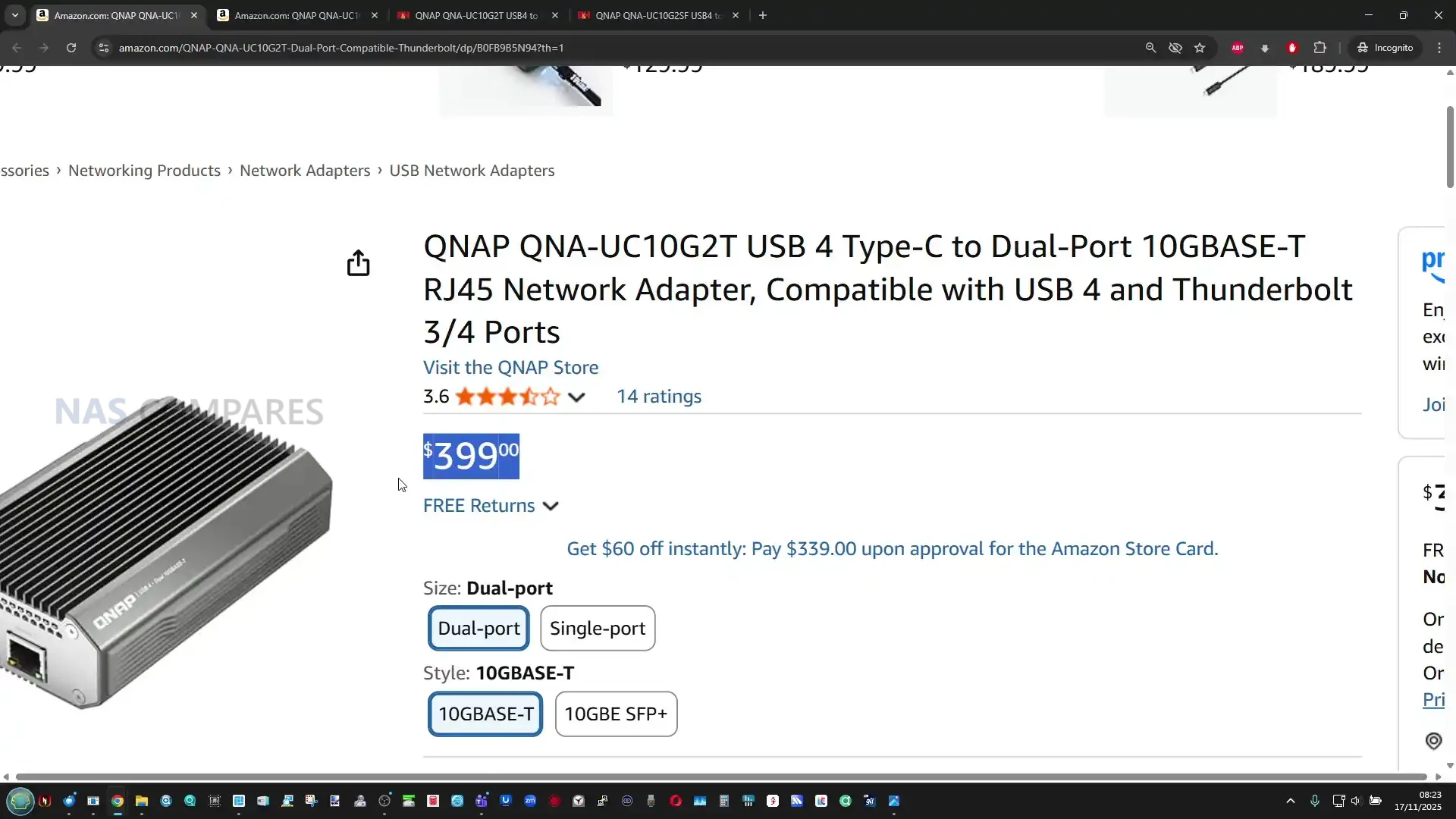Open a new browser tab
Viewport: 1456px width, 819px height.
point(763,15)
